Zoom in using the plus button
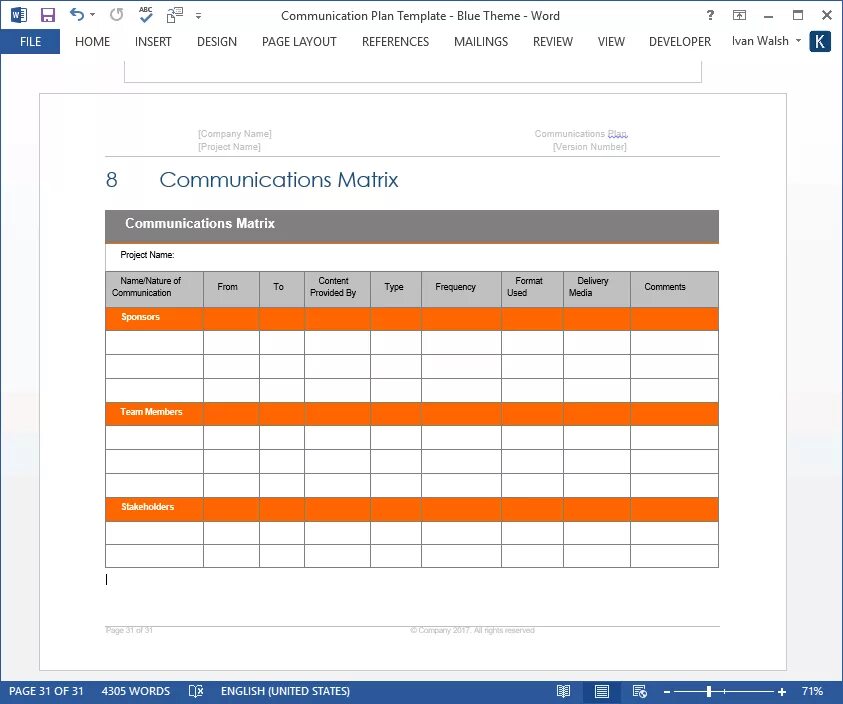Image resolution: width=843 pixels, height=704 pixels. coord(781,691)
